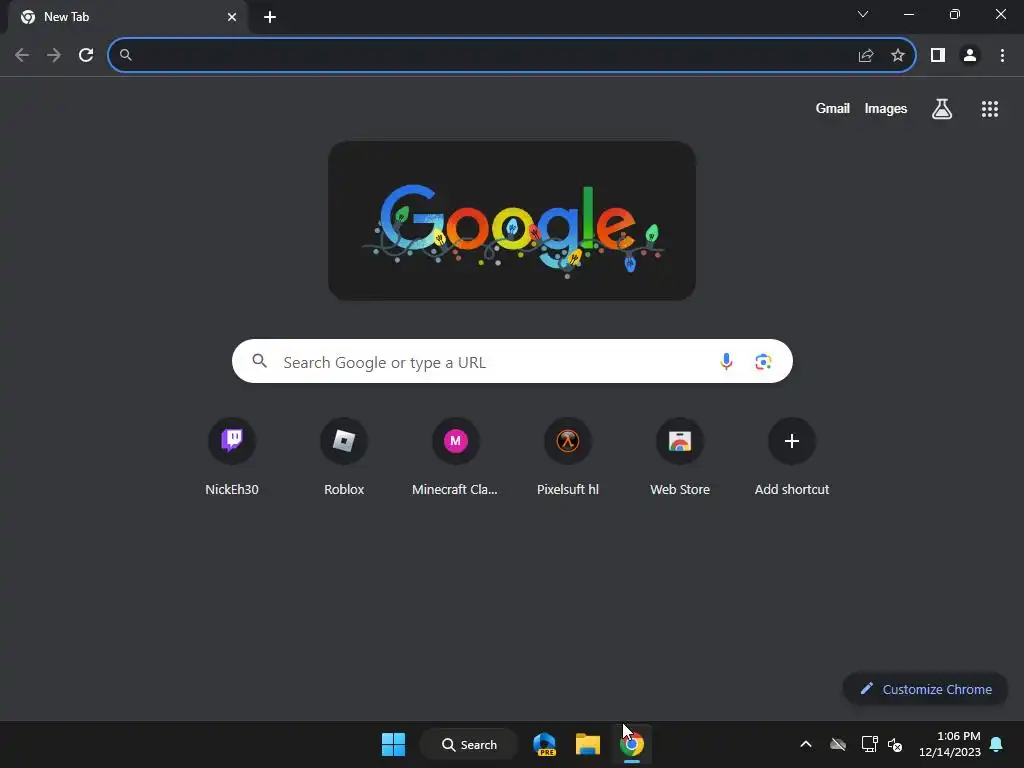Restore down the Chrome window
The height and width of the screenshot is (768, 1024).
coord(955,14)
